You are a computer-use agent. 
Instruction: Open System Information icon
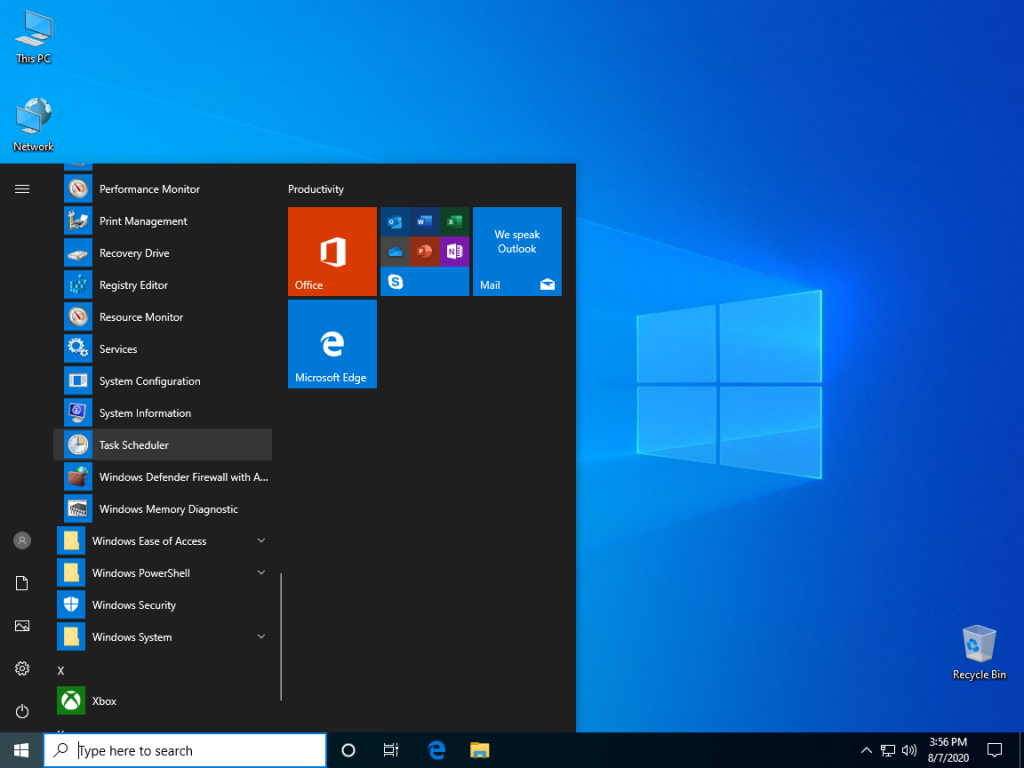coord(78,413)
